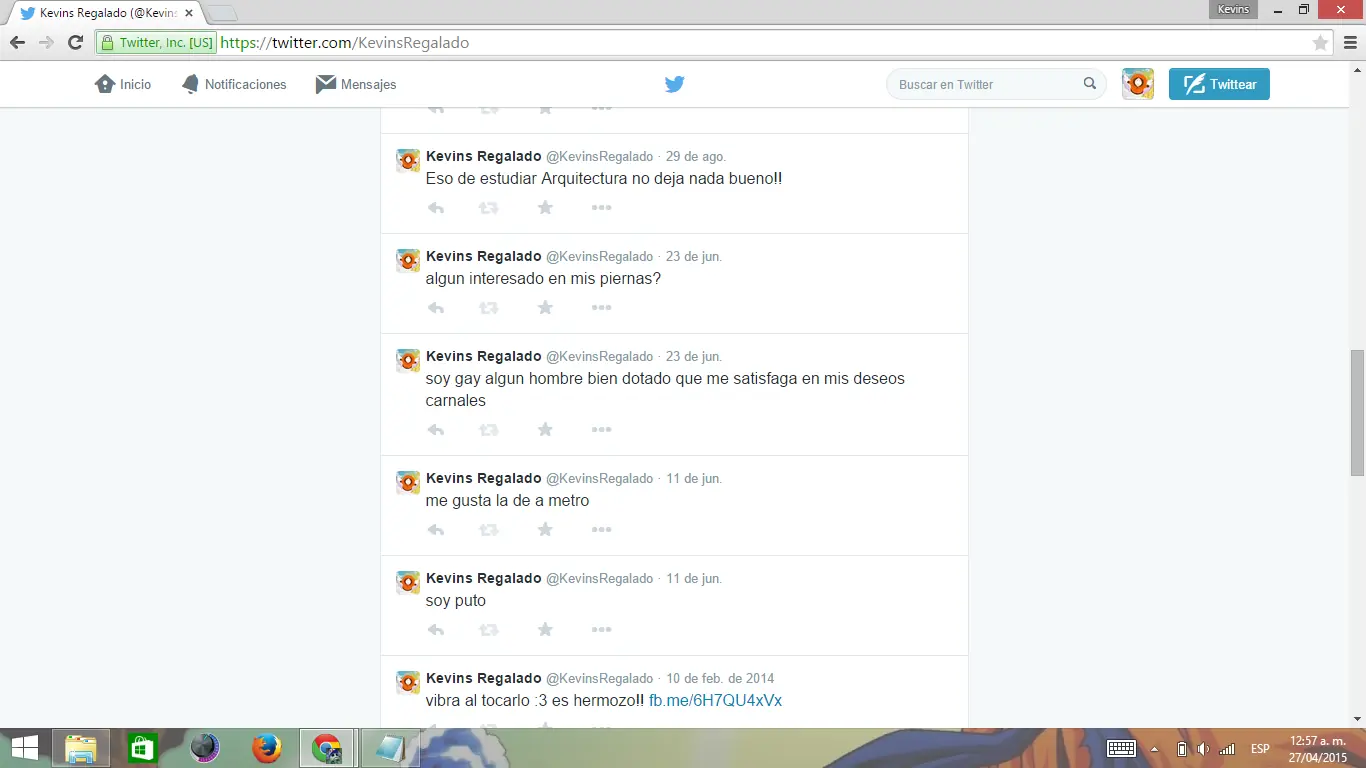Open timestamp of 'me gusta la de a metro' tweet
Viewport: 1366px width, 768px height.
coord(694,478)
